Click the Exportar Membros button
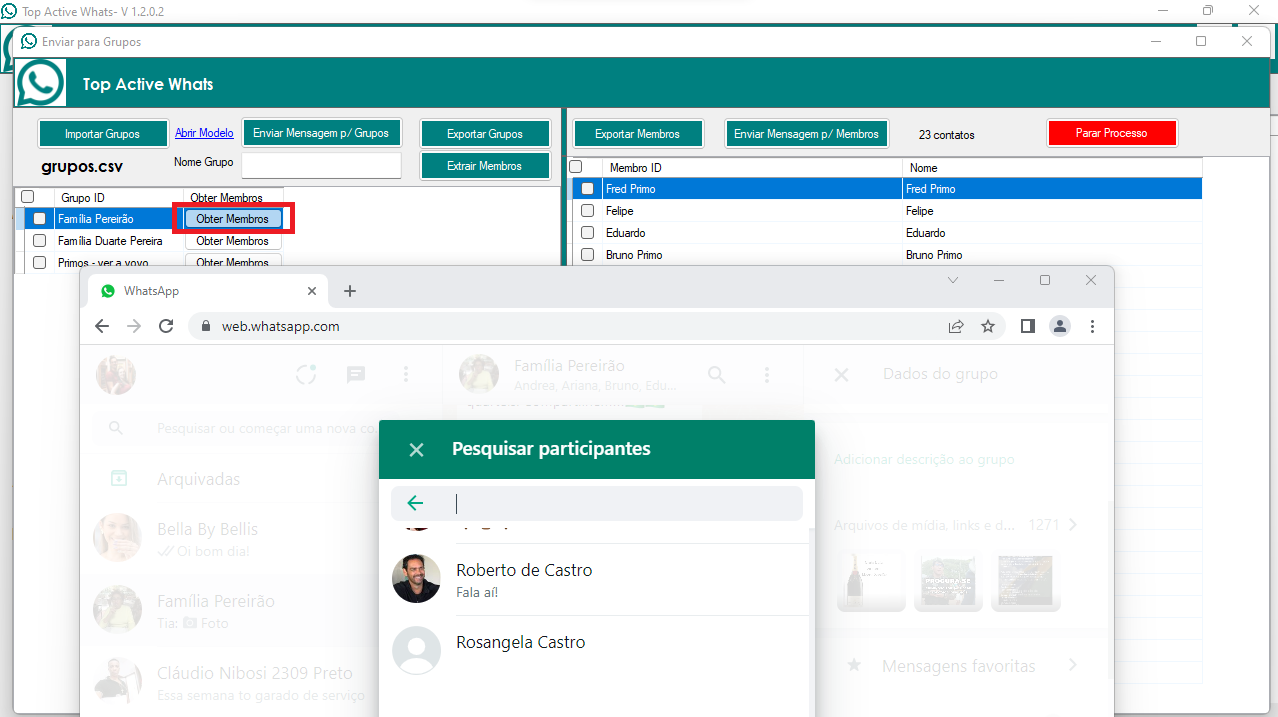Image resolution: width=1278 pixels, height=717 pixels. pos(637,134)
